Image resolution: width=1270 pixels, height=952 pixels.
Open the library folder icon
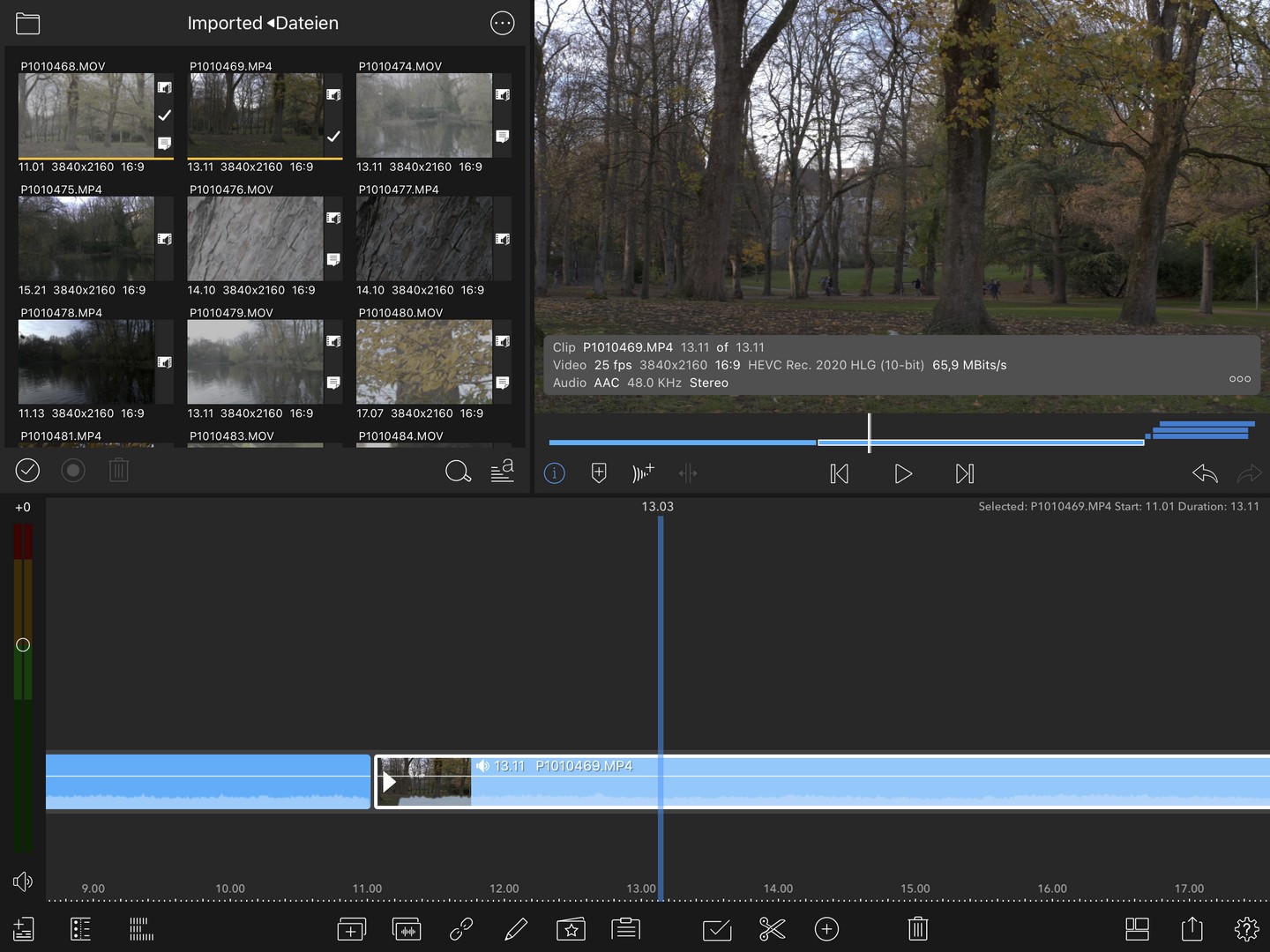(27, 23)
